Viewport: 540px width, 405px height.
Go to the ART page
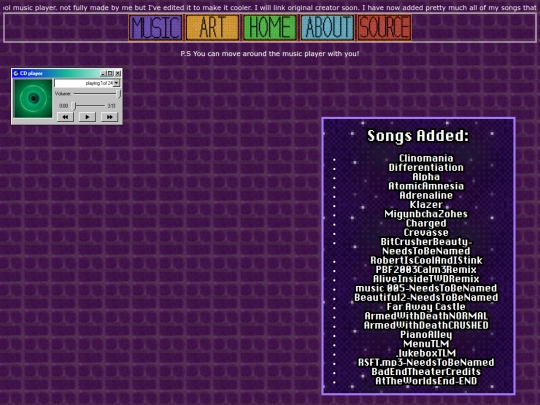[212, 28]
